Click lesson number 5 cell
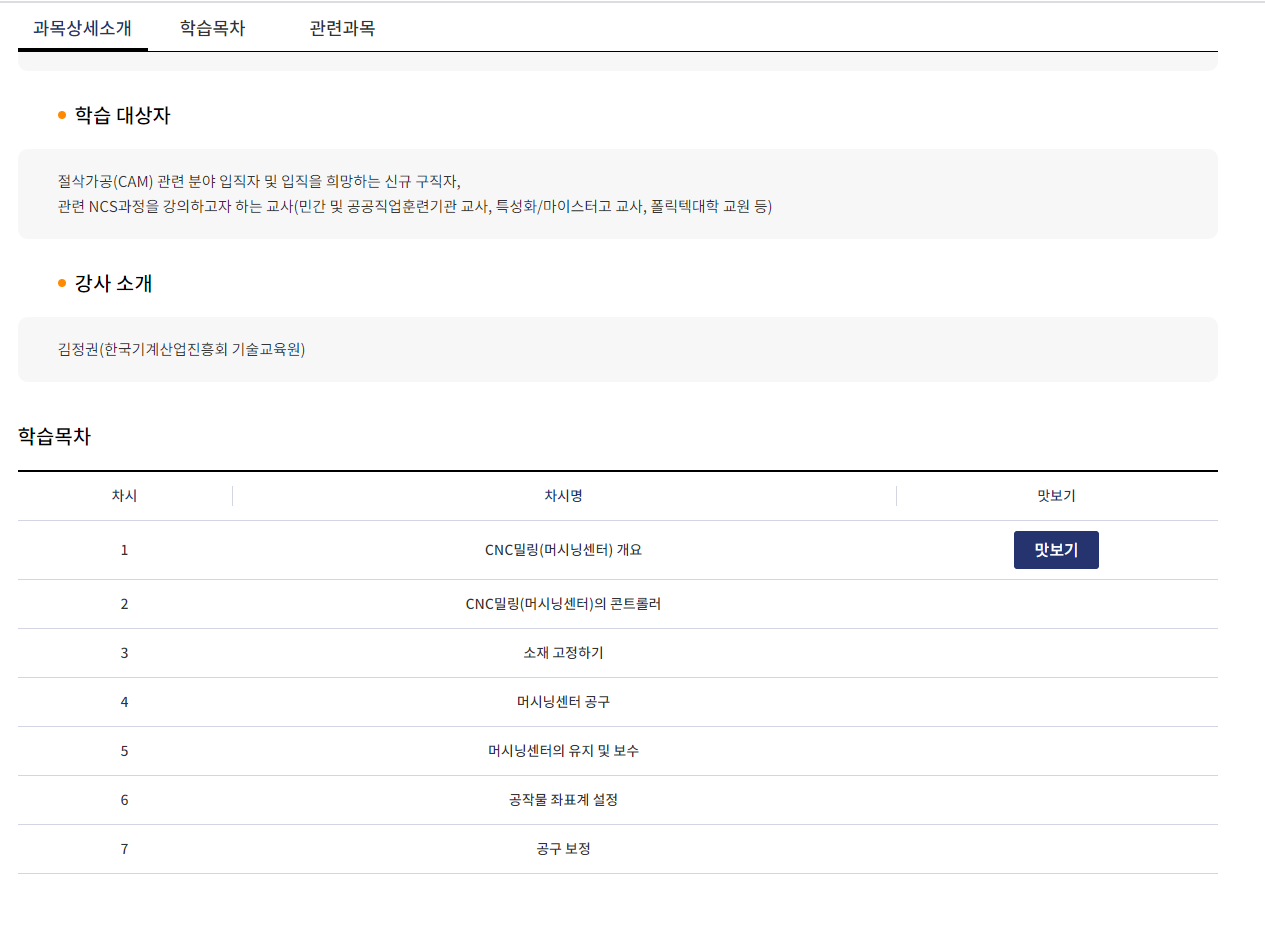The image size is (1265, 928). pyautogui.click(x=124, y=751)
